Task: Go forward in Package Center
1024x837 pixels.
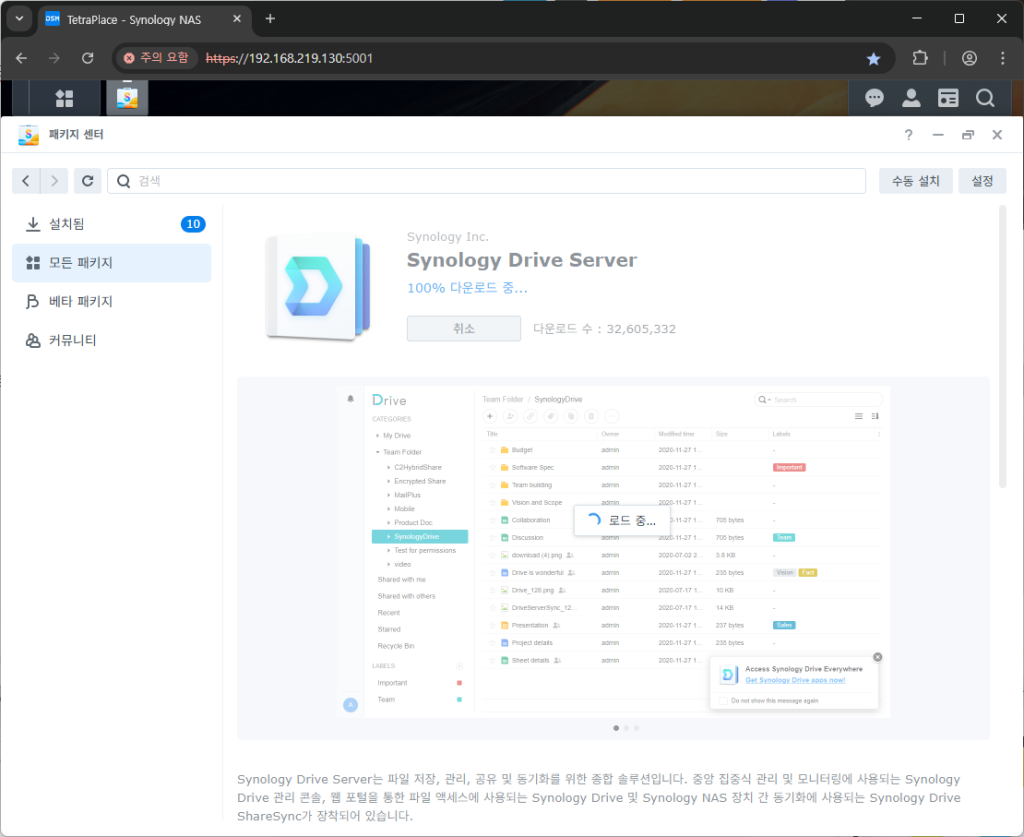Action: [x=54, y=181]
